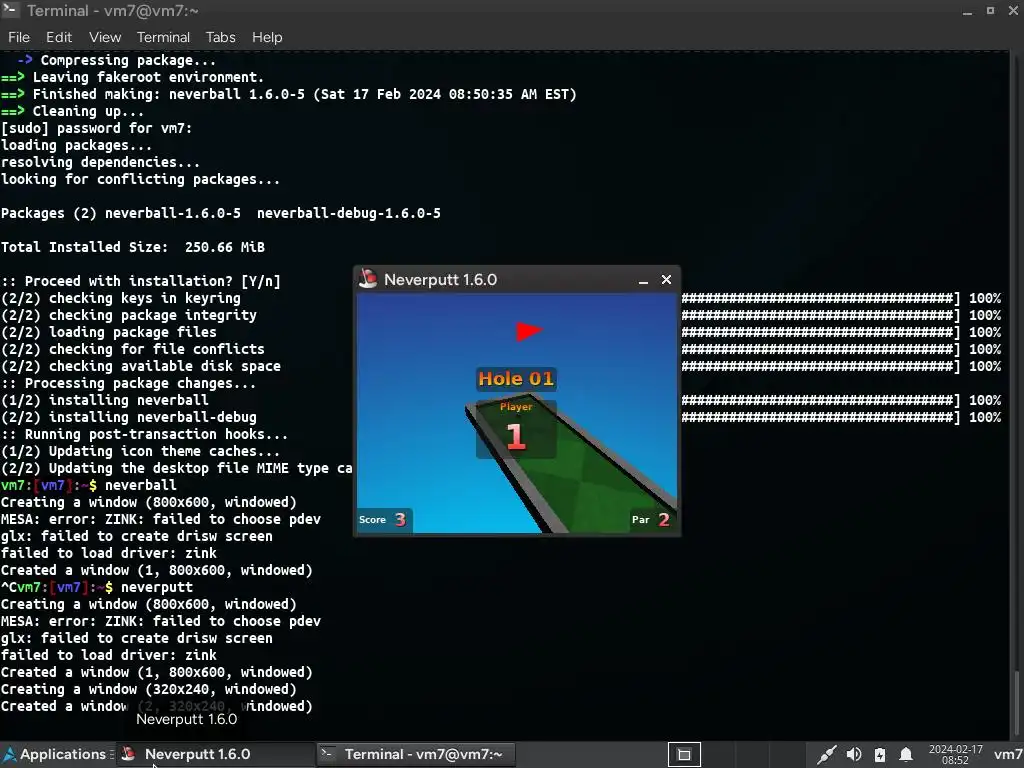Click the 'looking for conflicting packages...' line
This screenshot has width=1024, height=768.
140,179
